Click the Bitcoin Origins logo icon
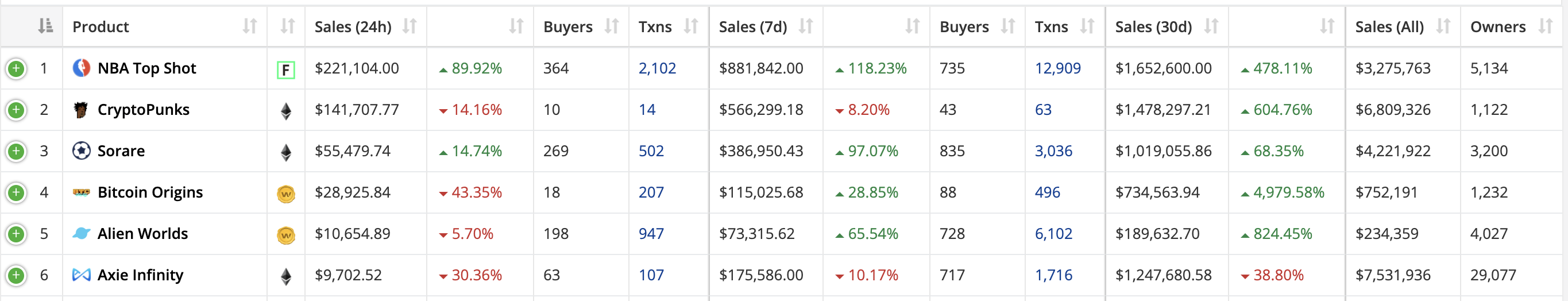The width and height of the screenshot is (1568, 301). point(81,192)
